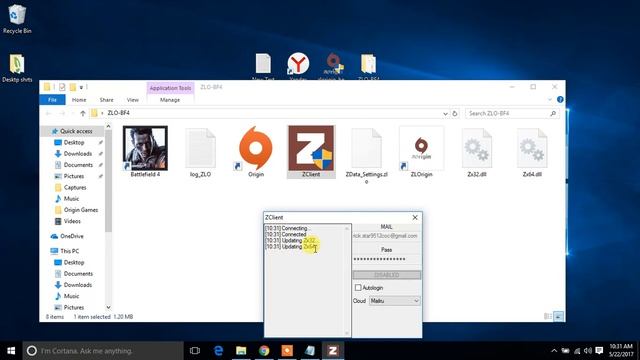Enable the Autologin checkbox in ZClient

[358, 288]
